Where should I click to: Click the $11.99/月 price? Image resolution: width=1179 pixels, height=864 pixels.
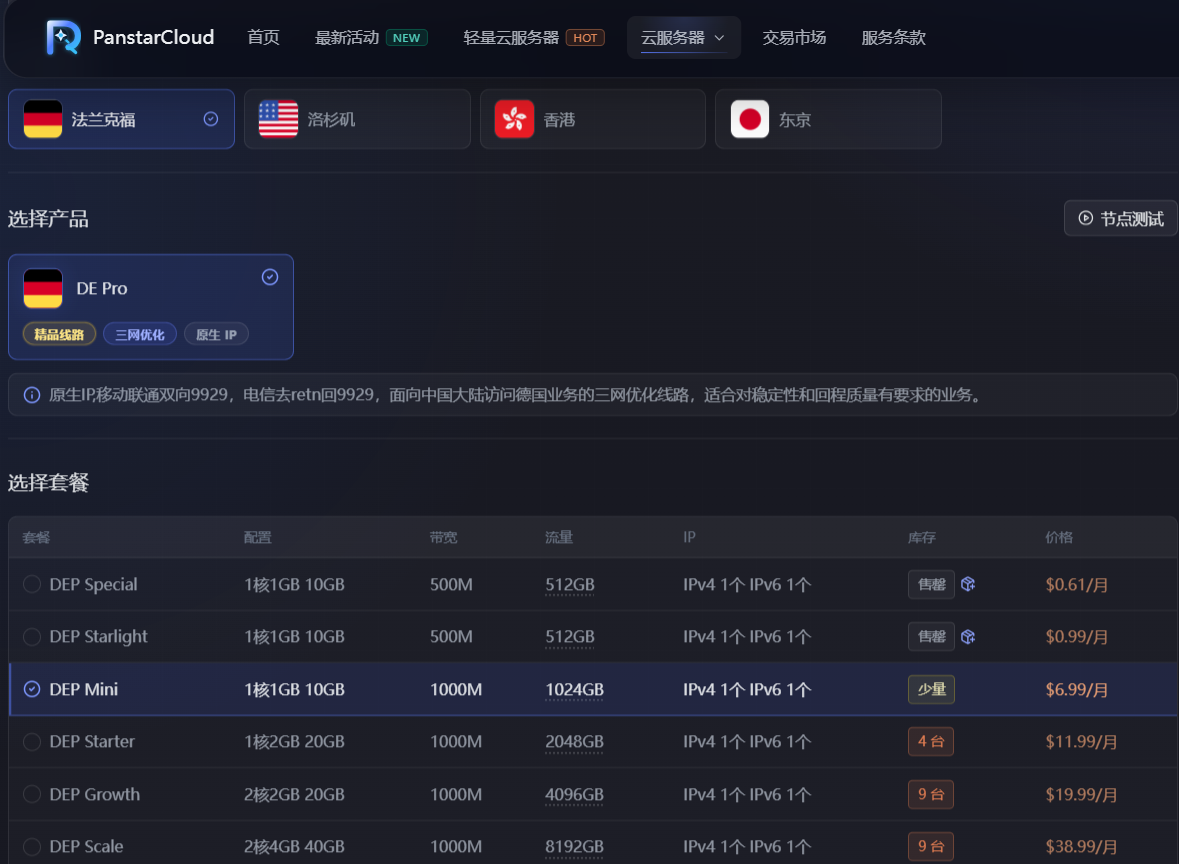[x=1081, y=741]
